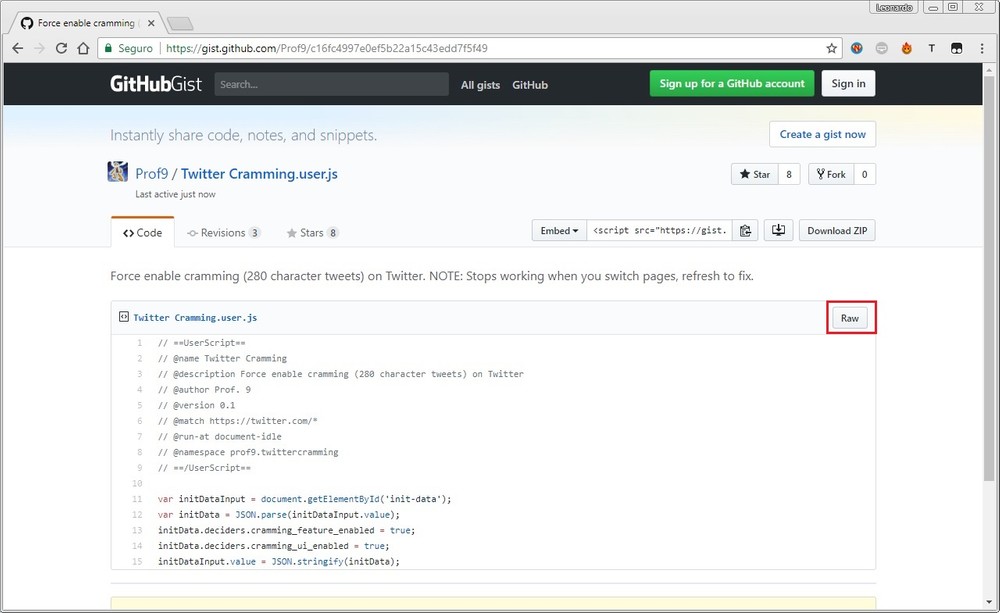Click the Raw button
The height and width of the screenshot is (613, 1000).
pos(849,318)
